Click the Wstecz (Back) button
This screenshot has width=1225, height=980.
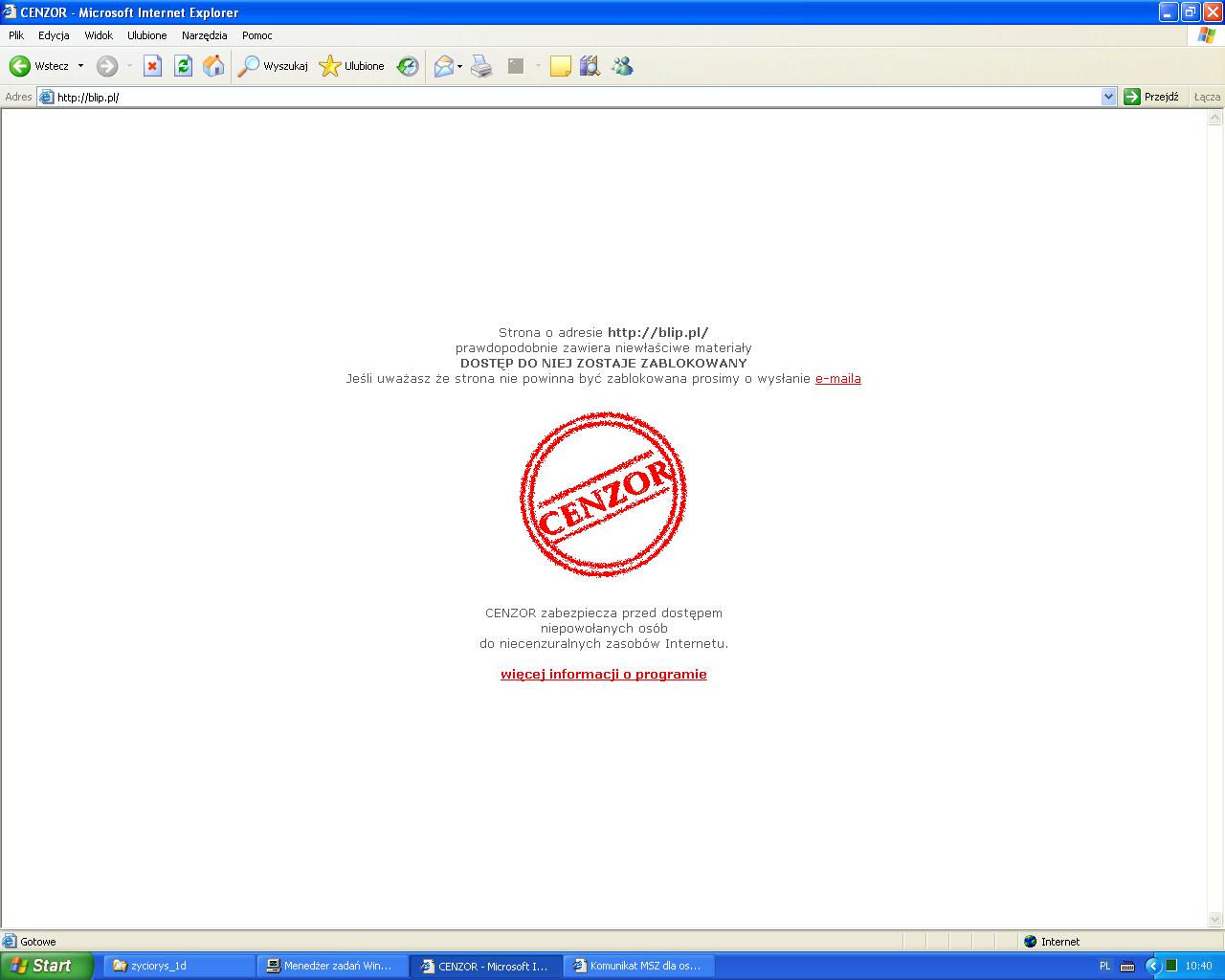[40, 66]
